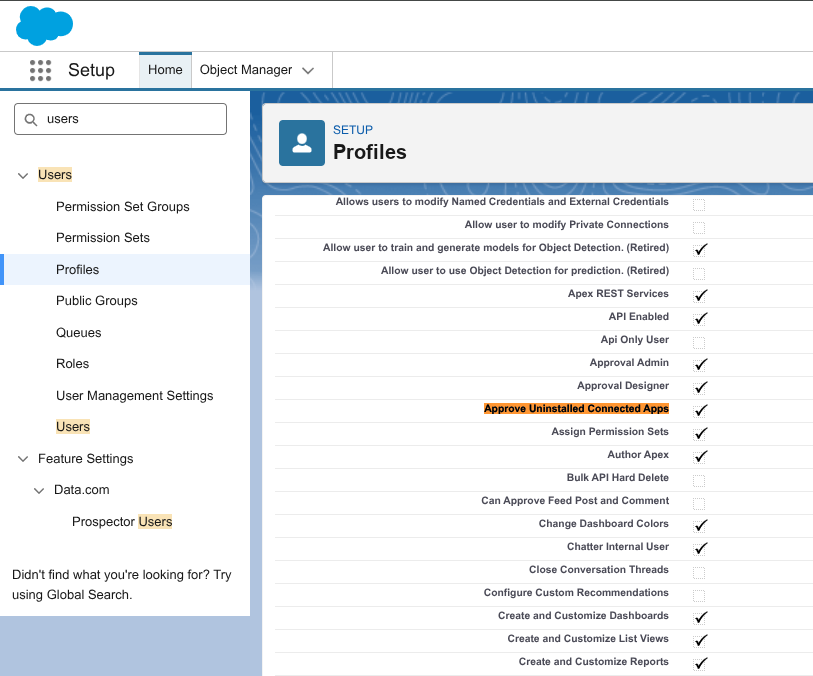The height and width of the screenshot is (676, 813).
Task: Collapse the Feature Settings section
Action: coord(22,459)
